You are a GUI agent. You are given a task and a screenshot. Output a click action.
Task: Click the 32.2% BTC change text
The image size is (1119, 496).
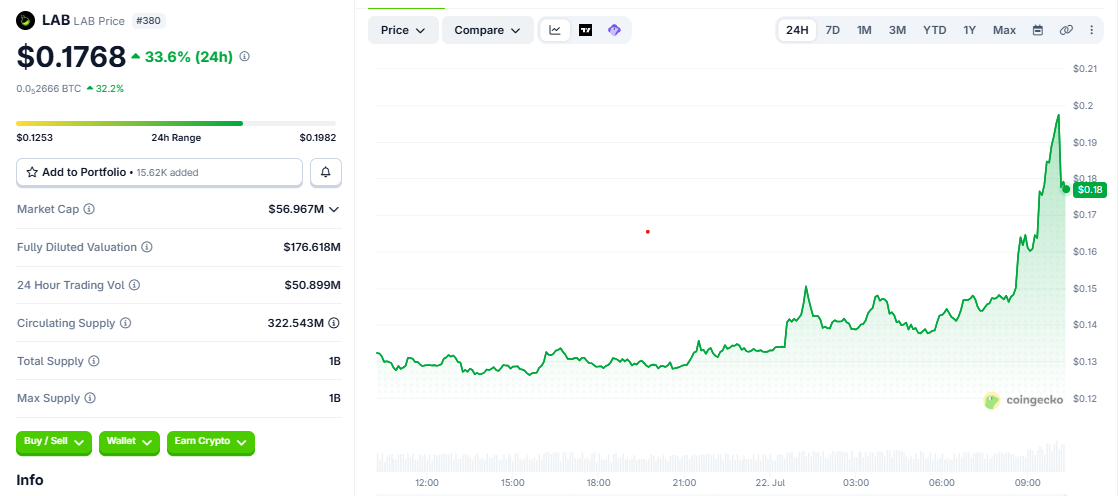tap(110, 88)
